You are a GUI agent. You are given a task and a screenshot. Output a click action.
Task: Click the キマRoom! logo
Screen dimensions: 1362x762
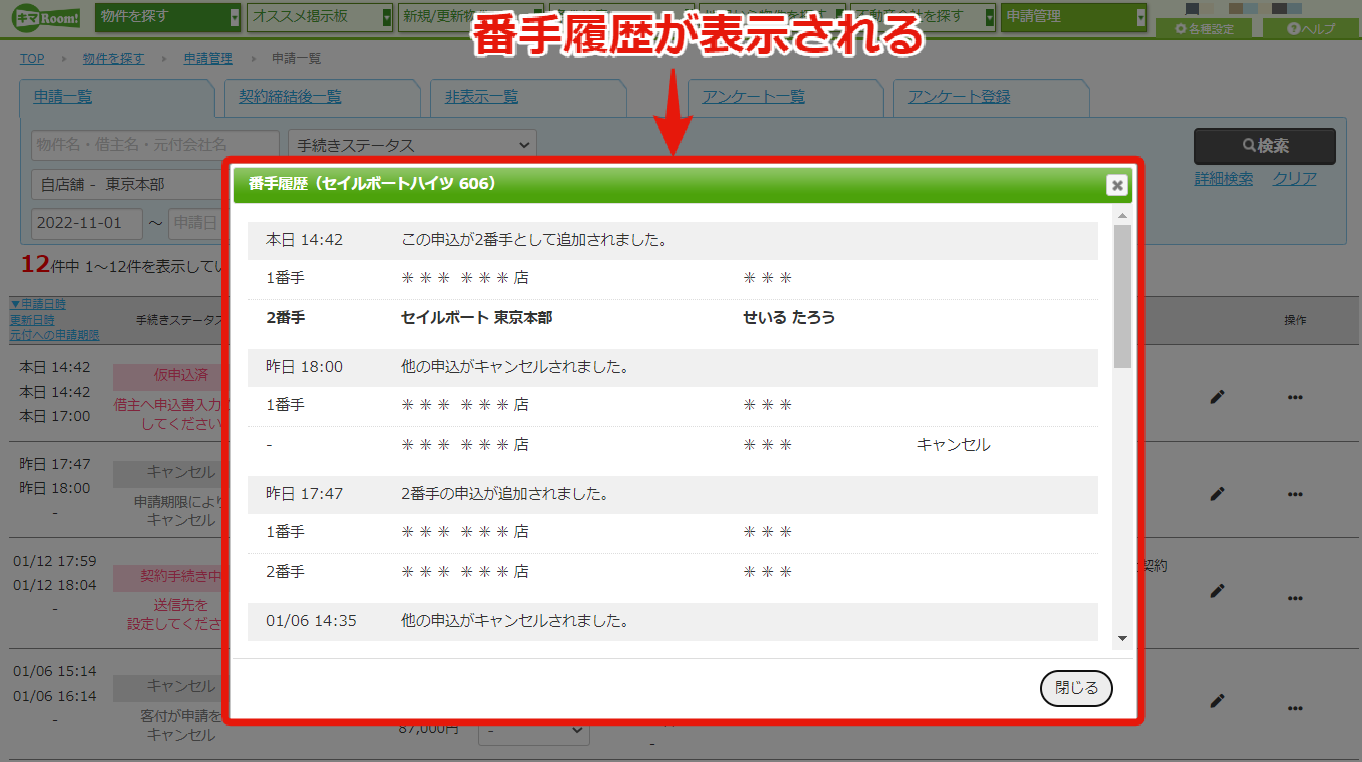click(x=46, y=17)
